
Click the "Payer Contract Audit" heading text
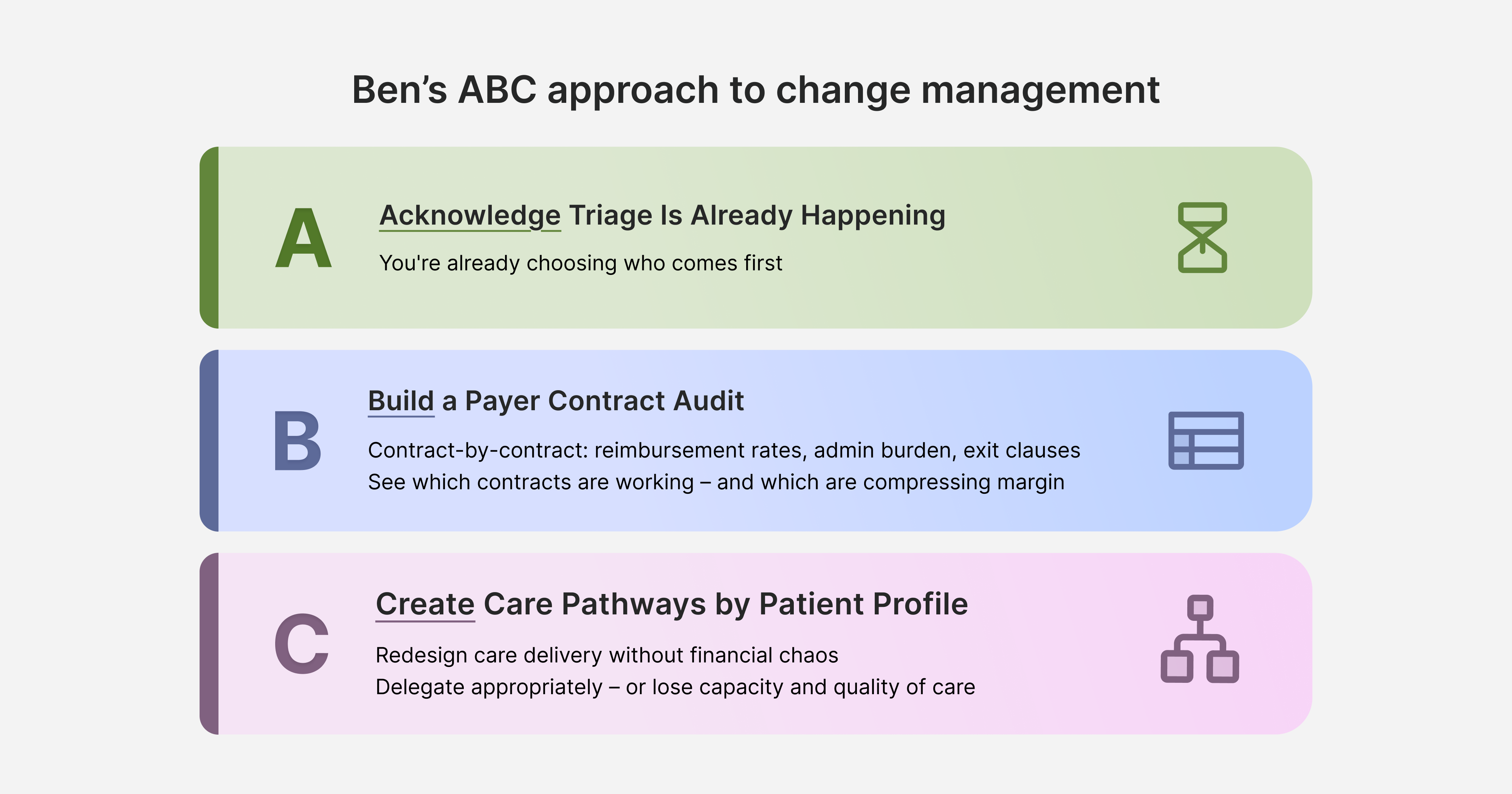pos(604,401)
